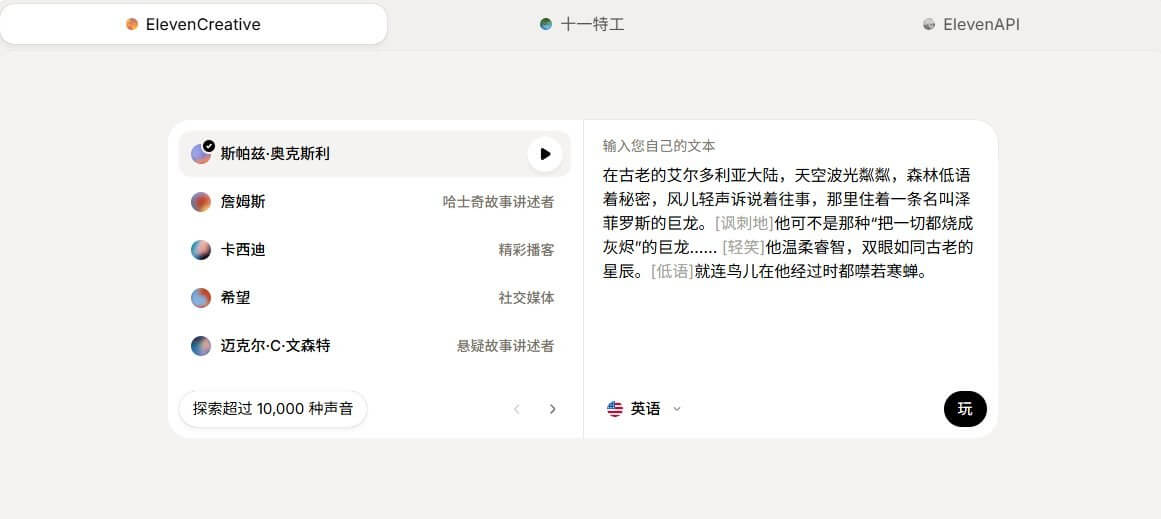Click the 希望 voice avatar
1161x519 pixels.
point(201,298)
